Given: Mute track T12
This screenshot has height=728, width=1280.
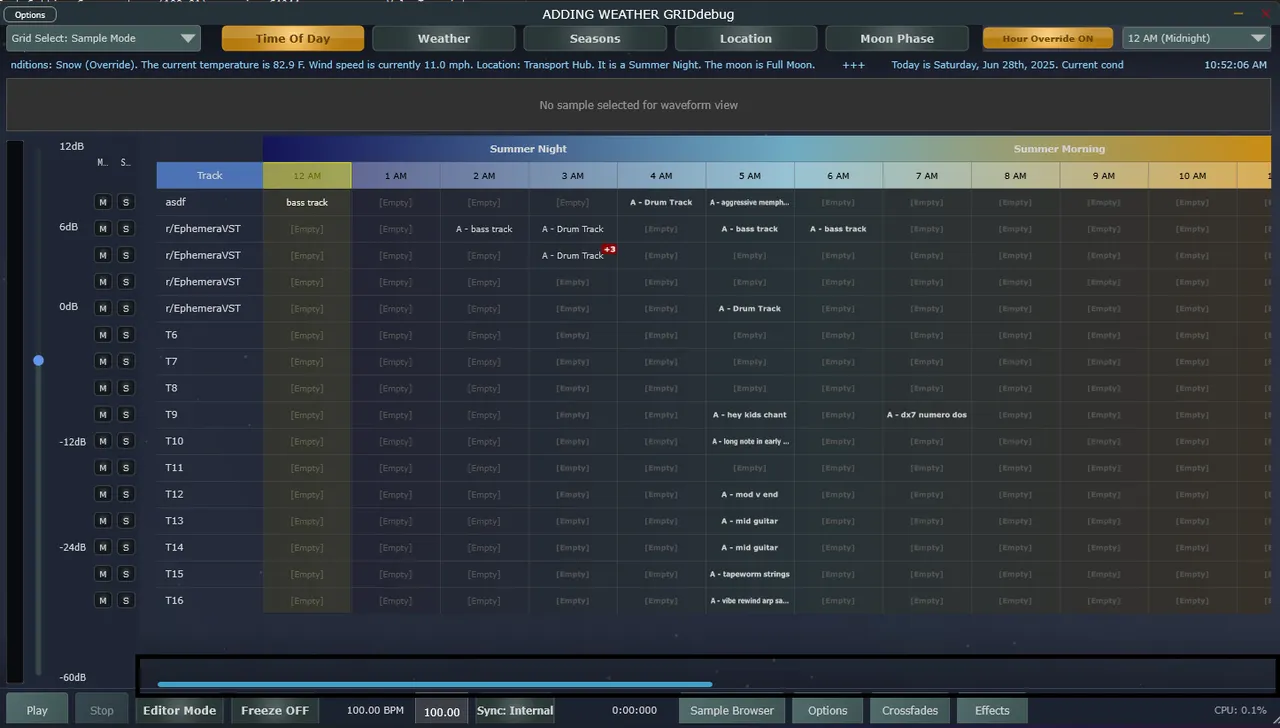Looking at the screenshot, I should pyautogui.click(x=102, y=494).
